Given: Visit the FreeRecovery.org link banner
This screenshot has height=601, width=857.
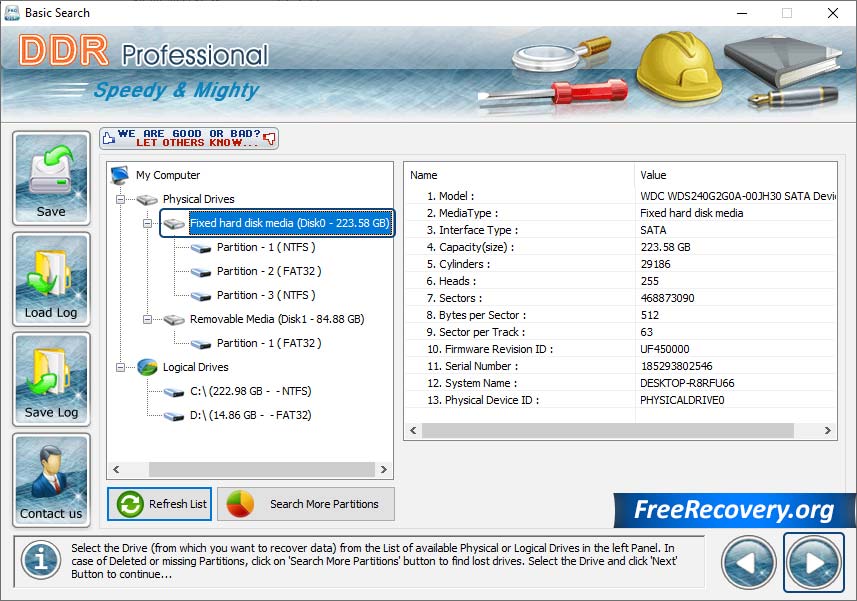Looking at the screenshot, I should tap(734, 510).
